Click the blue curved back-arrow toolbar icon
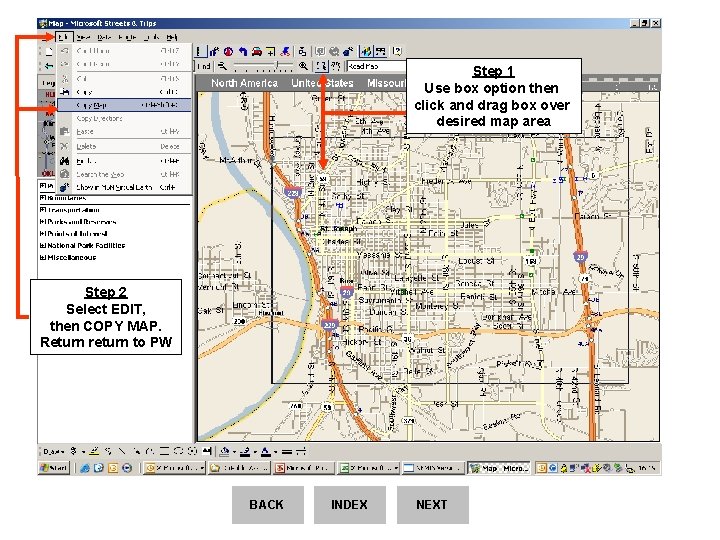The image size is (720, 540). 243,51
